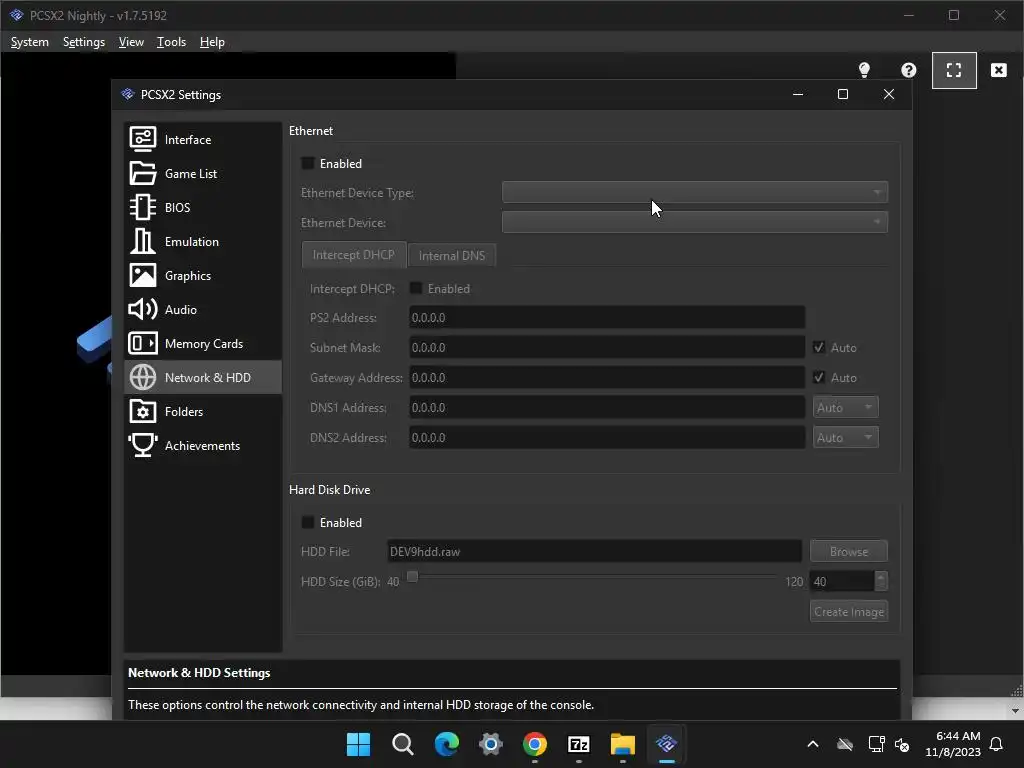The image size is (1024, 768).
Task: Click the cloud sync tray icon
Action: (844, 744)
